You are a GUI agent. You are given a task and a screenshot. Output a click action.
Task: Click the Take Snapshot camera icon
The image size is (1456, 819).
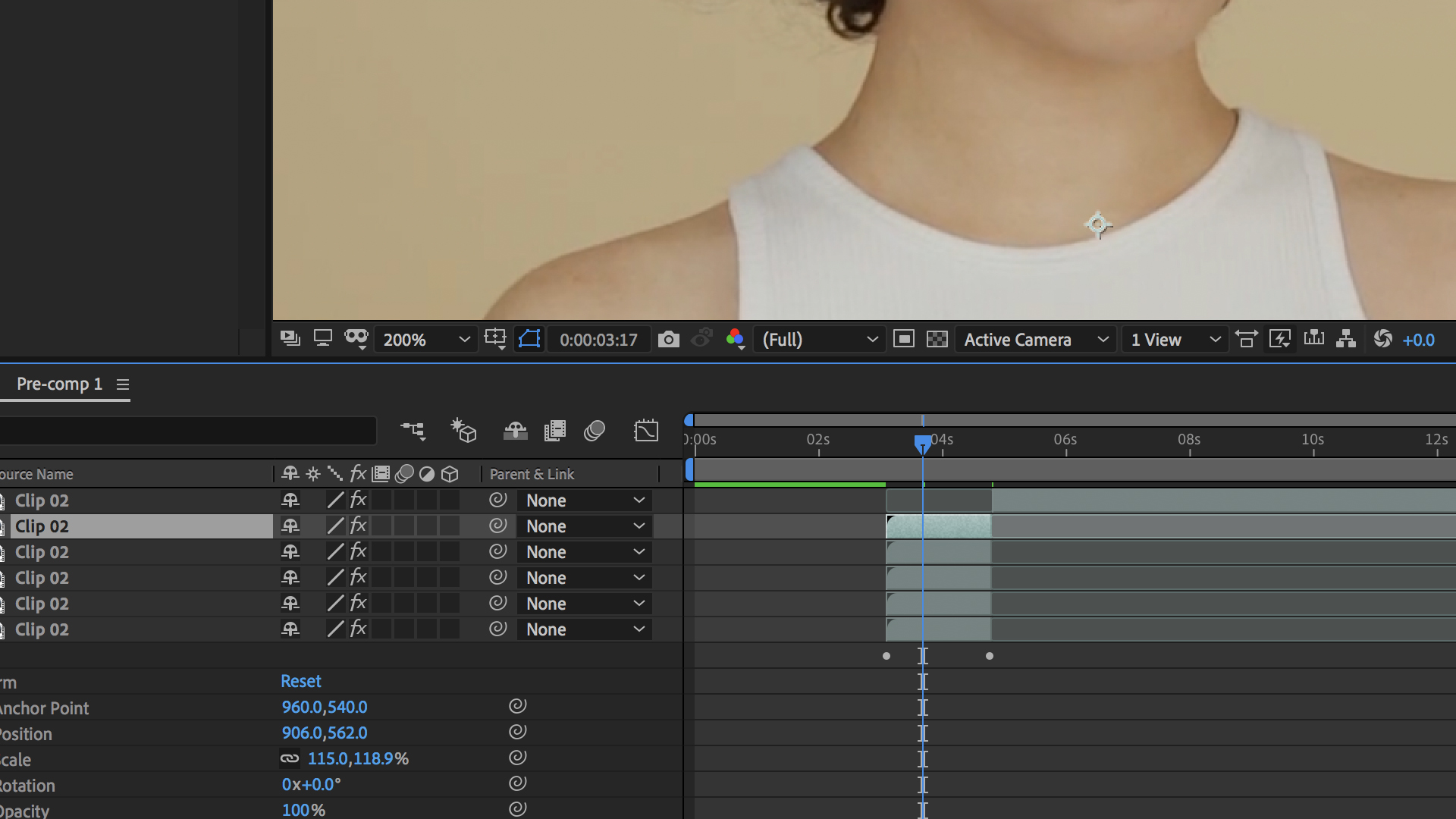[668, 339]
